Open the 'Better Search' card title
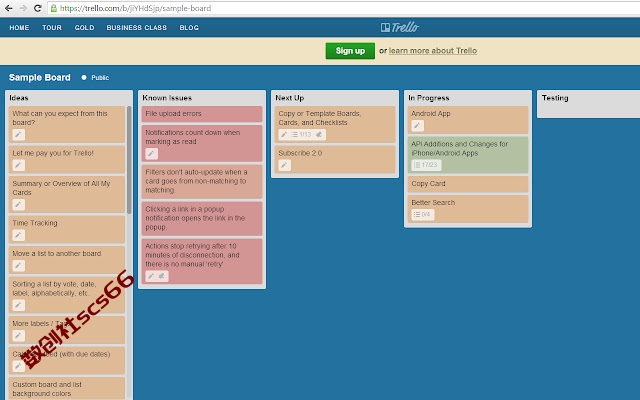640x400 pixels. pos(433,202)
